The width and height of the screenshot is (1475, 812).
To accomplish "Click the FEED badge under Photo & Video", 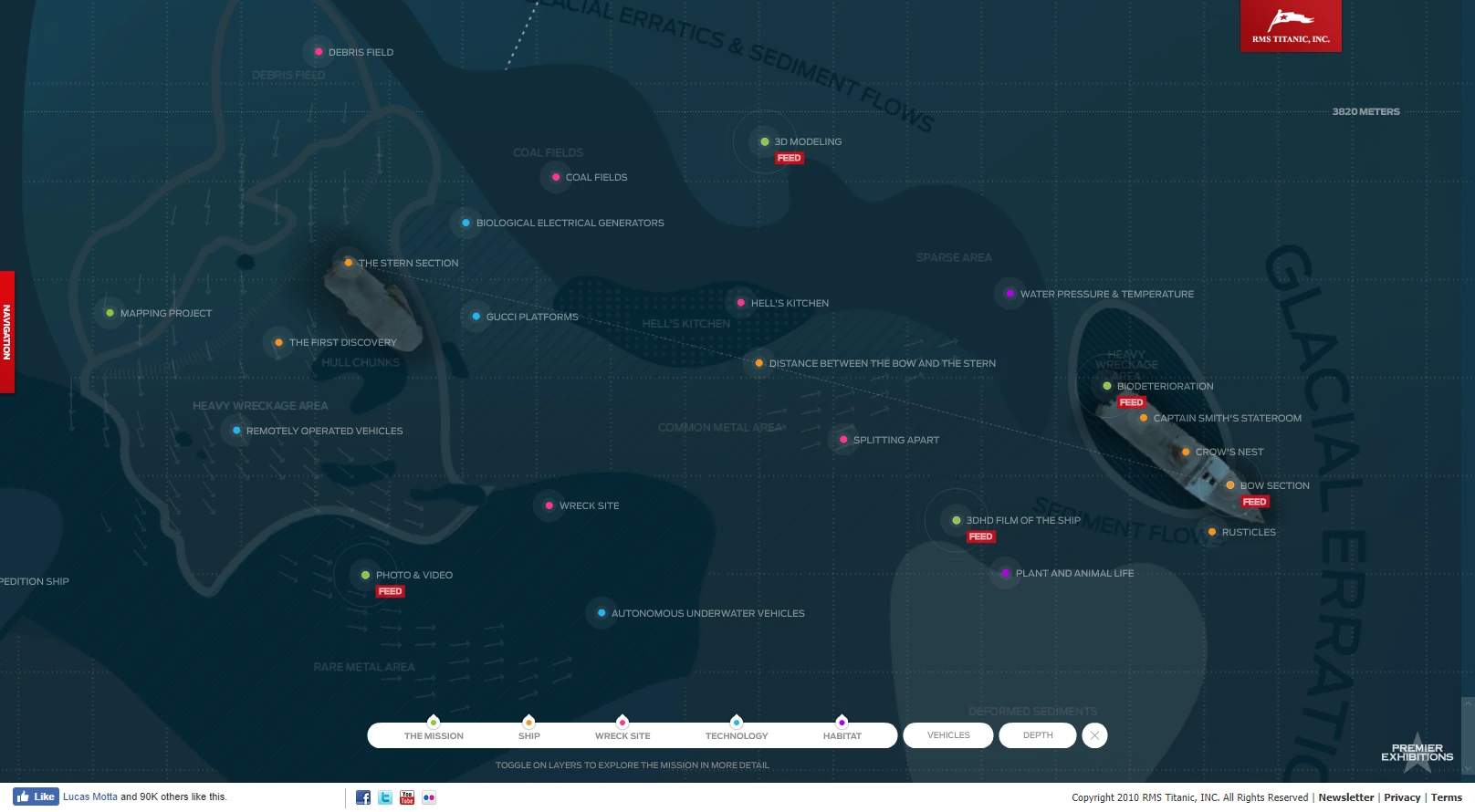I will pyautogui.click(x=391, y=591).
